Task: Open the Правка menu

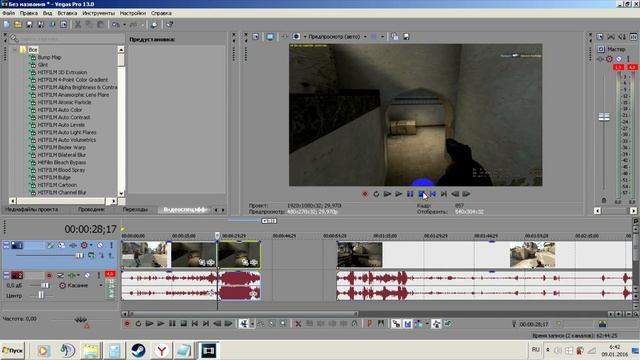Action: [x=29, y=13]
